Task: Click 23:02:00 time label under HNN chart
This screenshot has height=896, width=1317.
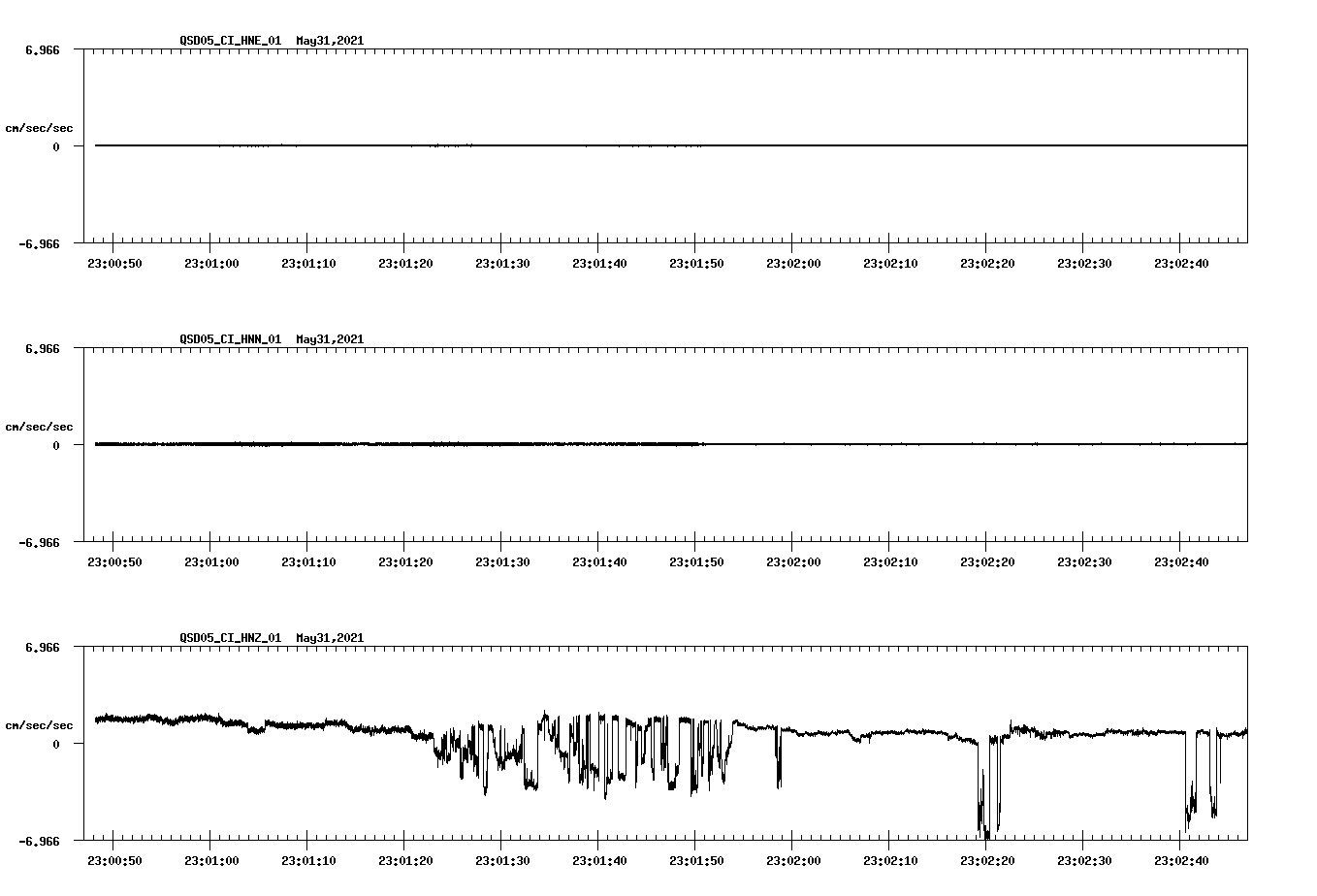Action: click(793, 562)
